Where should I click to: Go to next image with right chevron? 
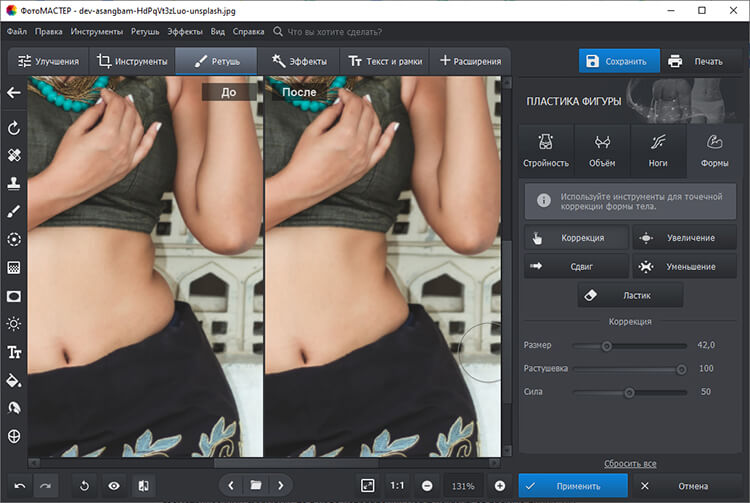coord(281,485)
